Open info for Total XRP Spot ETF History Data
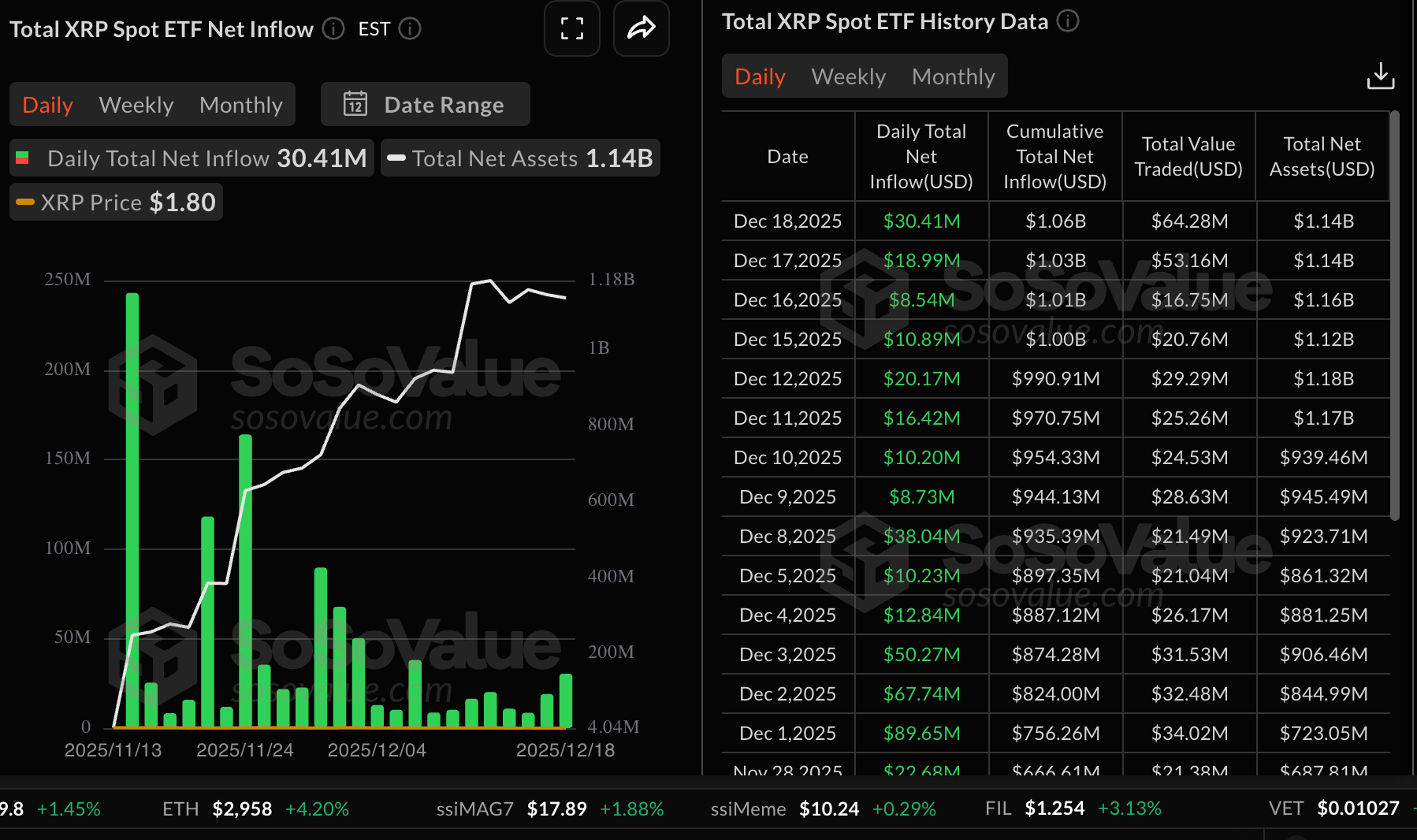 1068,21
